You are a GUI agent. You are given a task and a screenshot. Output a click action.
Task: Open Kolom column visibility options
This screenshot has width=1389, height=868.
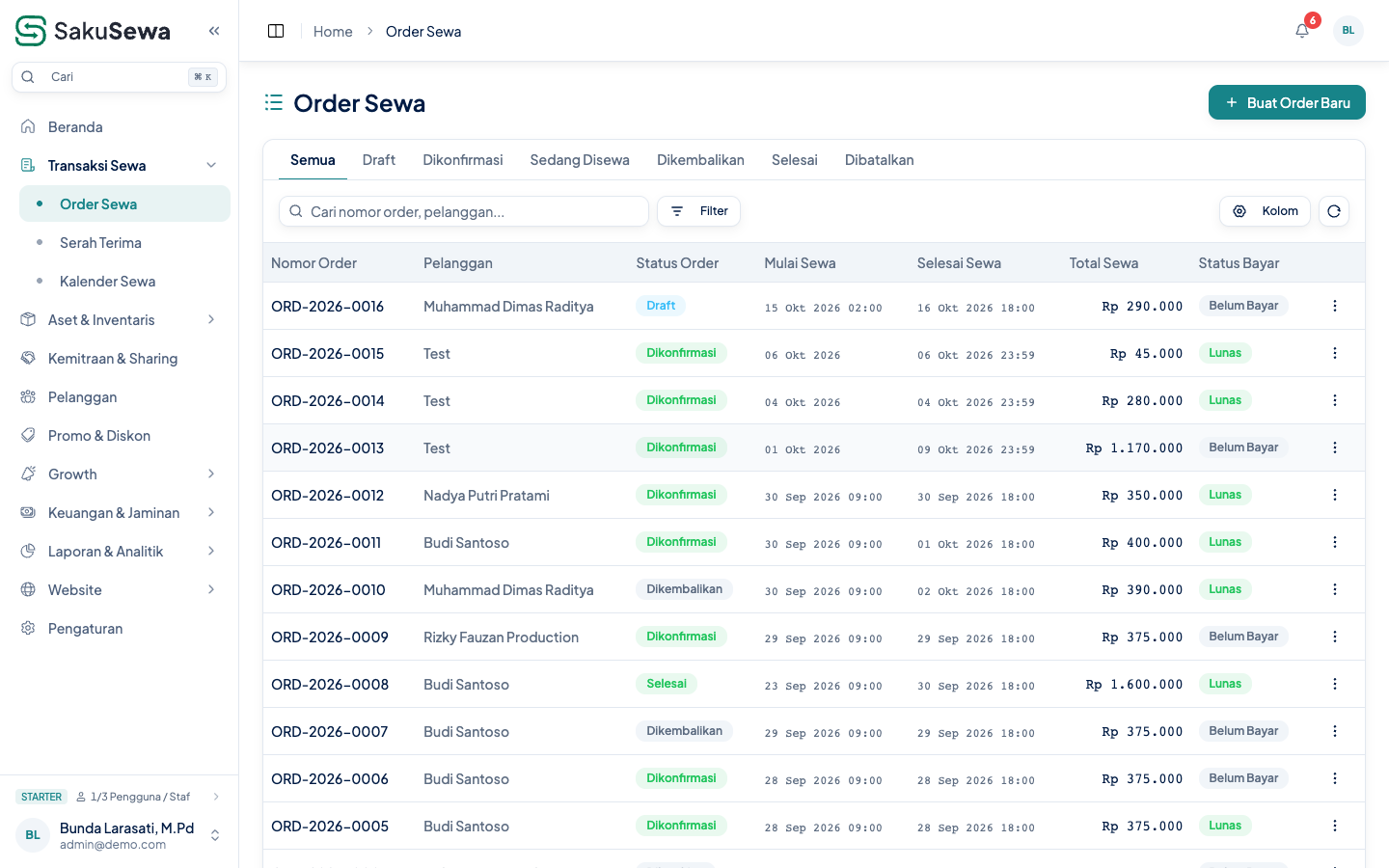pos(1265,211)
